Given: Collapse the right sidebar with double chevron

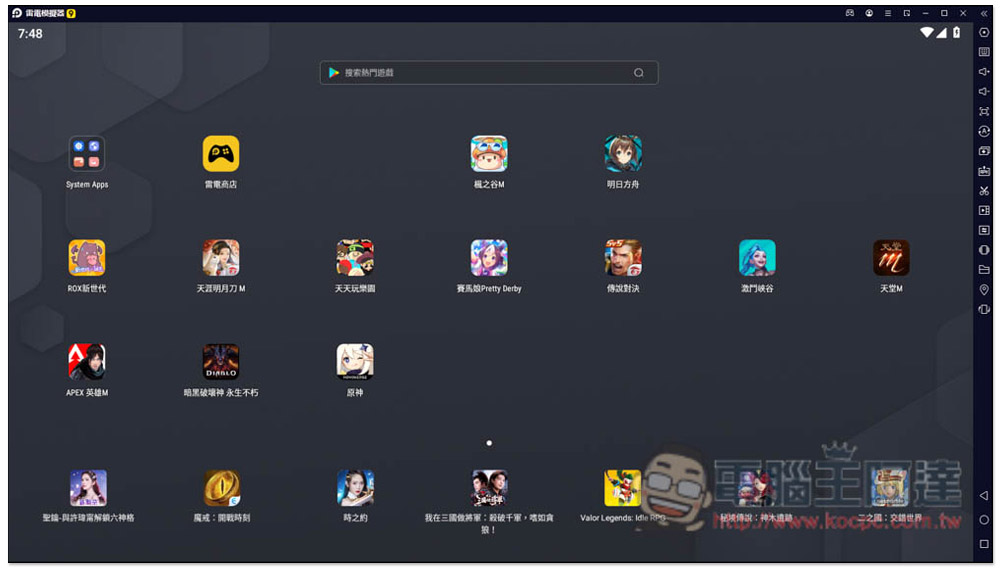Looking at the screenshot, I should 984,14.
